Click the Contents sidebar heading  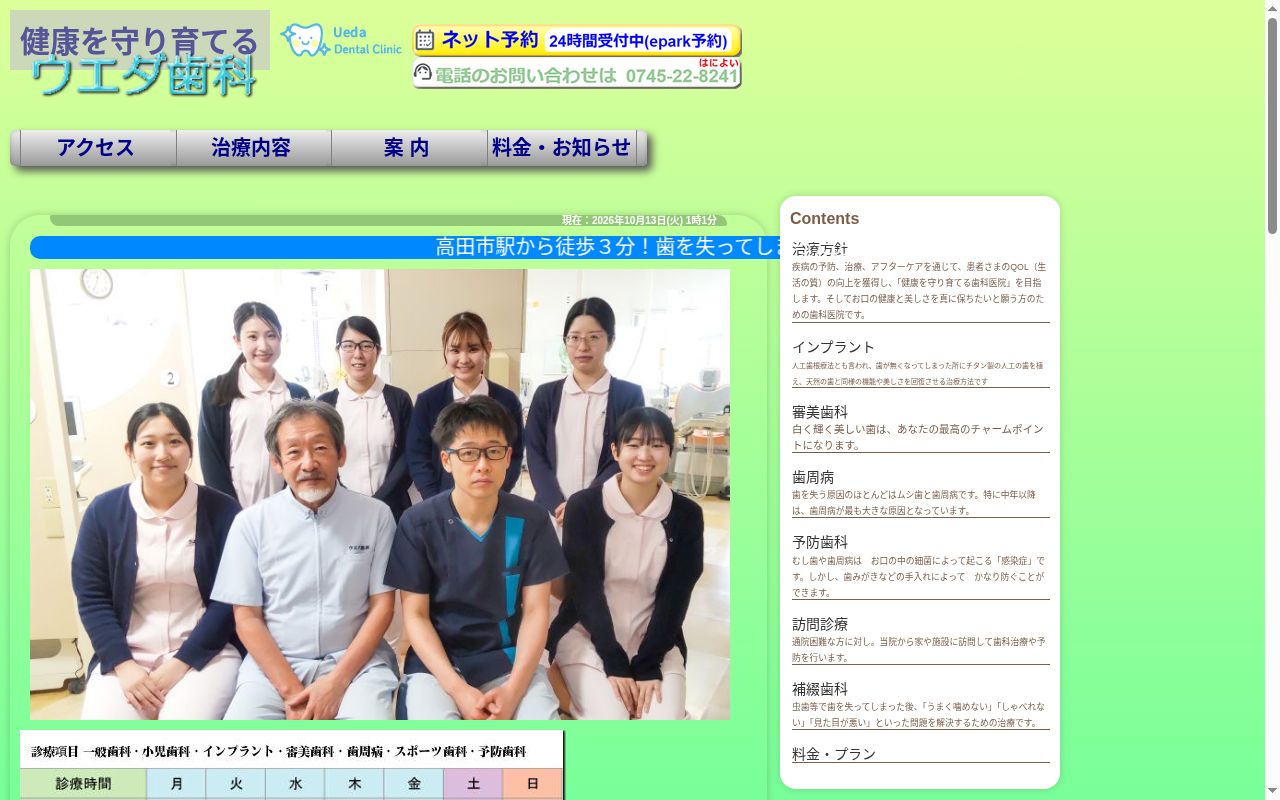[824, 219]
